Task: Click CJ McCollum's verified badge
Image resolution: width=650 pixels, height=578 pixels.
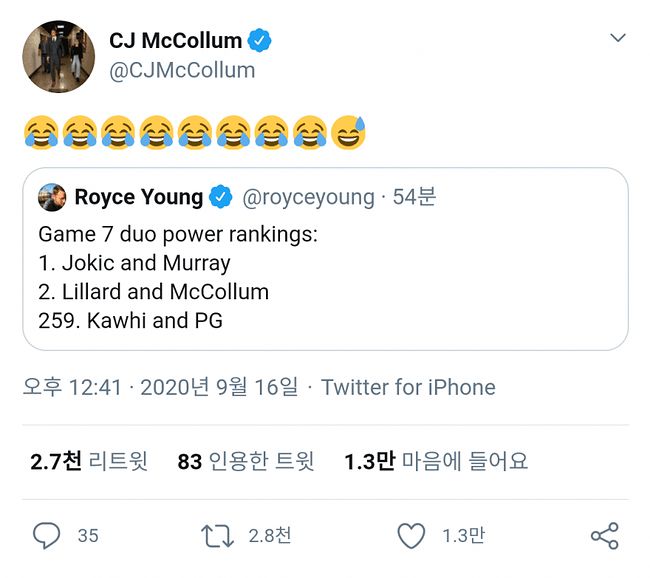Action: point(260,41)
